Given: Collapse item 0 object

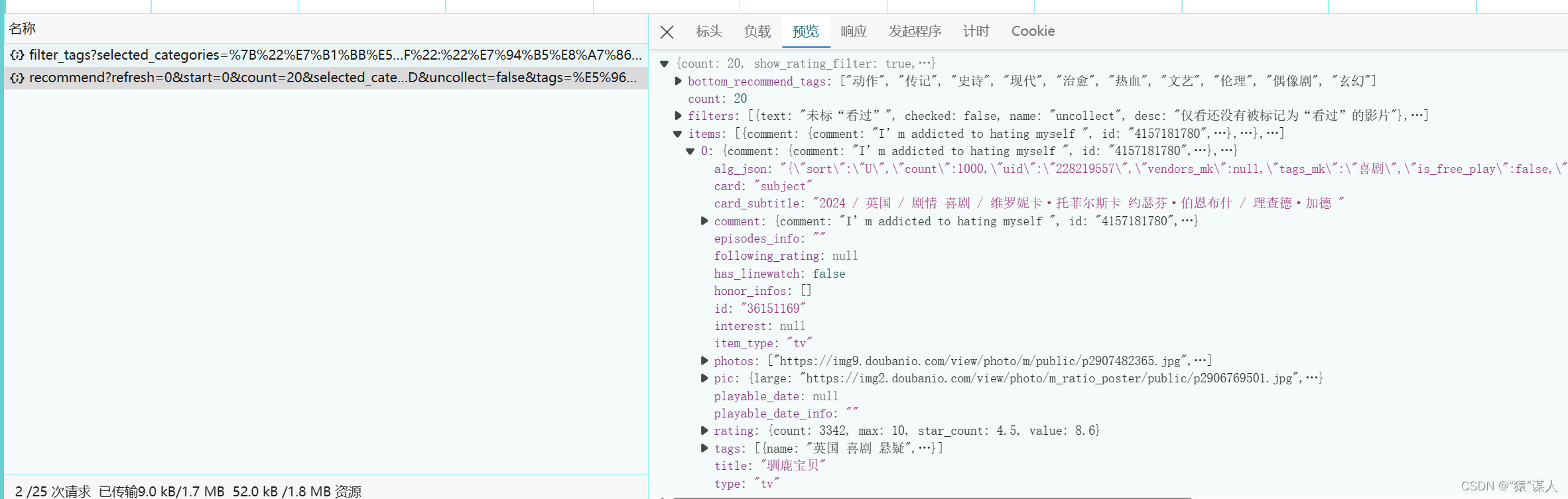Looking at the screenshot, I should pyautogui.click(x=690, y=151).
